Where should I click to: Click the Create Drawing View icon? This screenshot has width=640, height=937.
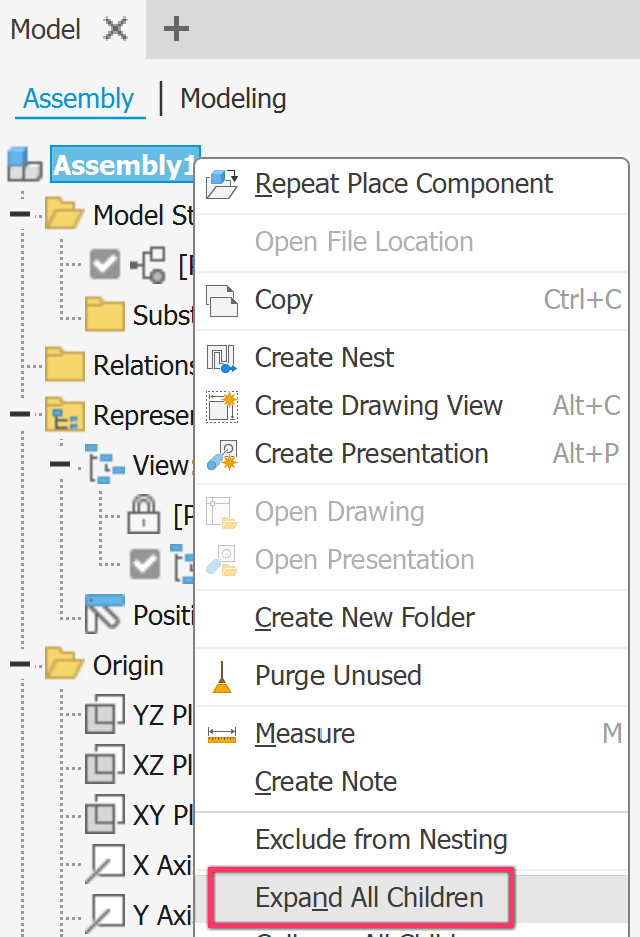pos(222,406)
